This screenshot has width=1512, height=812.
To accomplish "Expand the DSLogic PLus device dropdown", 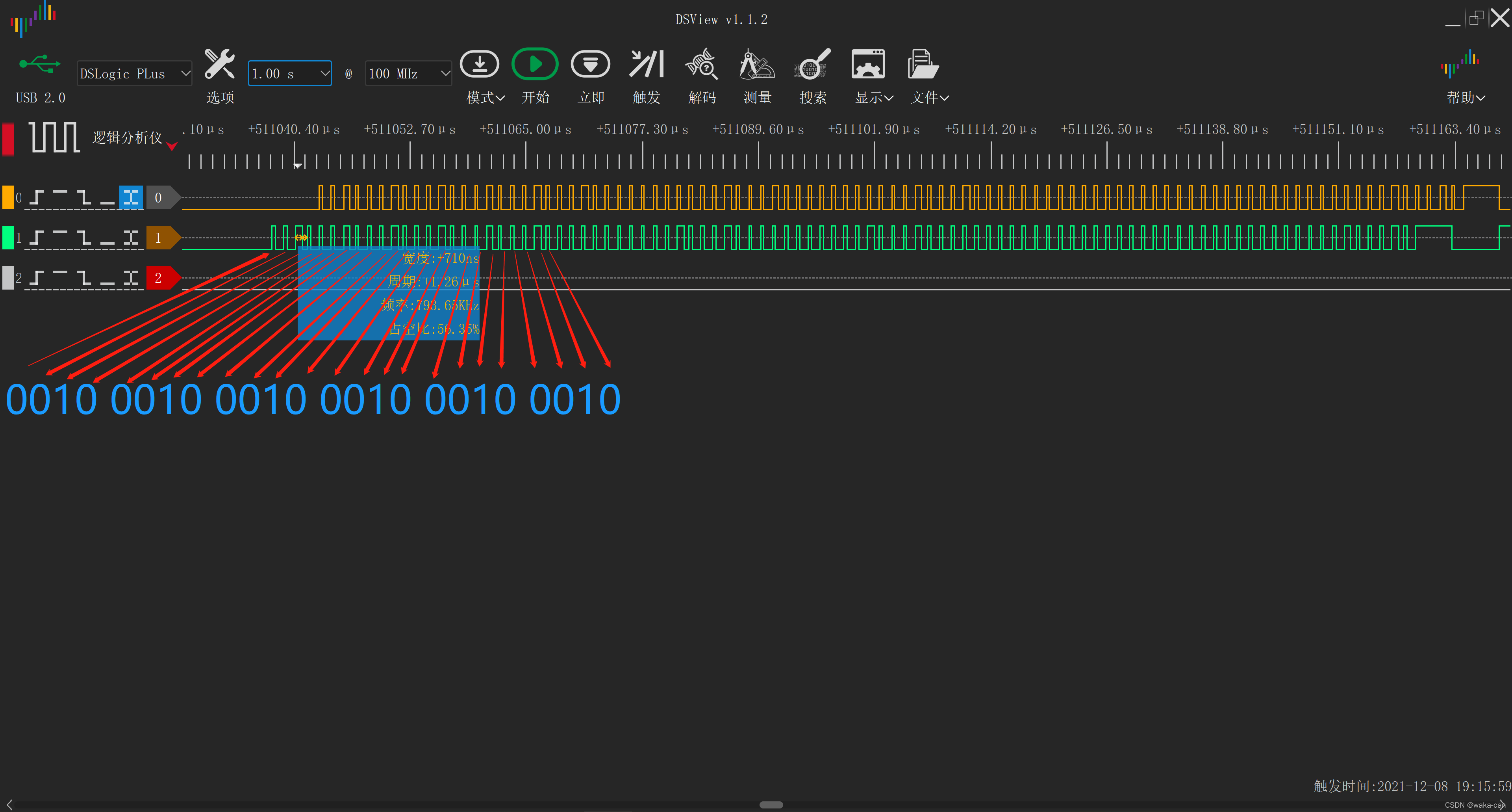I will tap(134, 73).
